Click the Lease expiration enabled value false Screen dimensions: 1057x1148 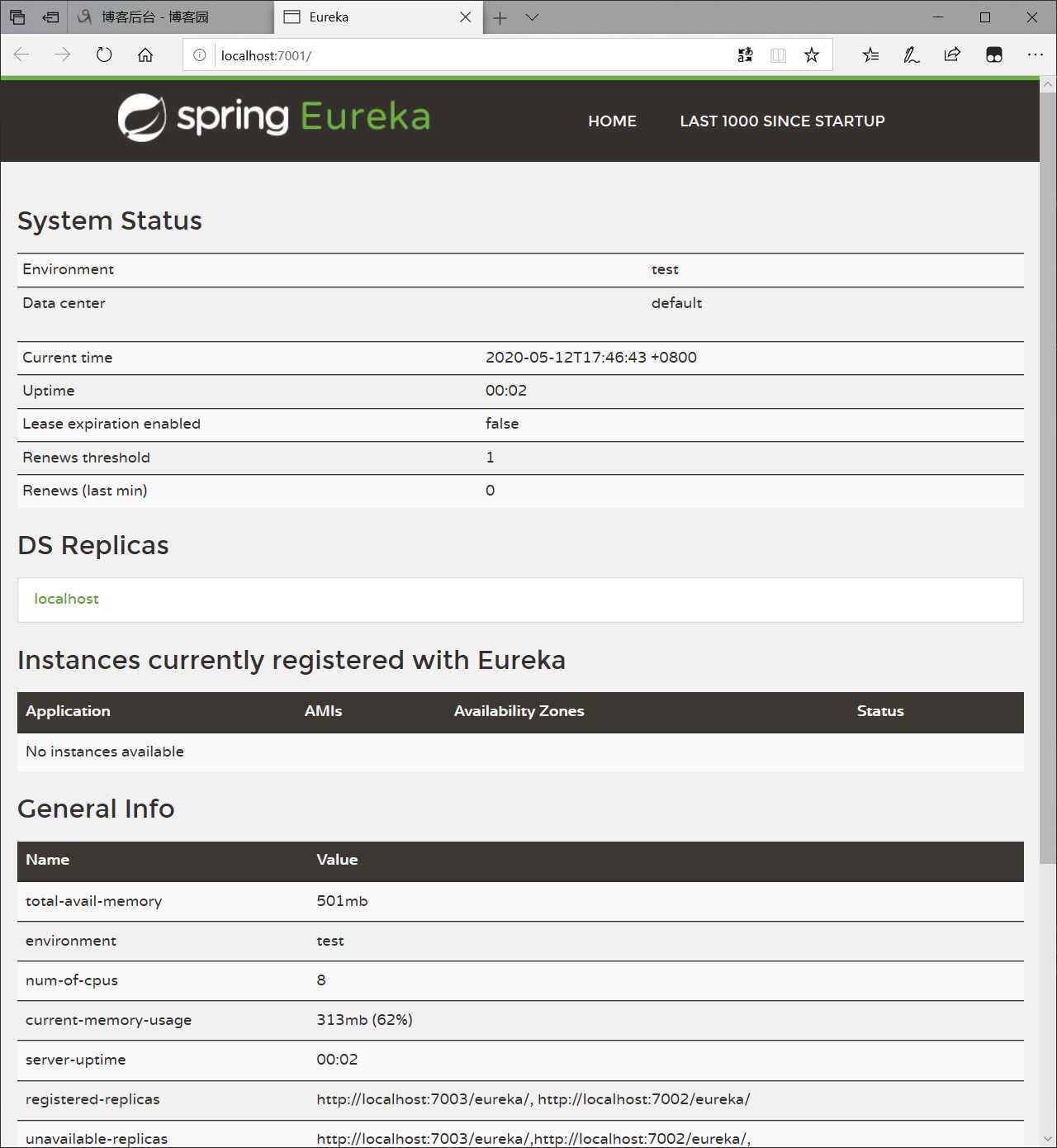pyautogui.click(x=502, y=424)
